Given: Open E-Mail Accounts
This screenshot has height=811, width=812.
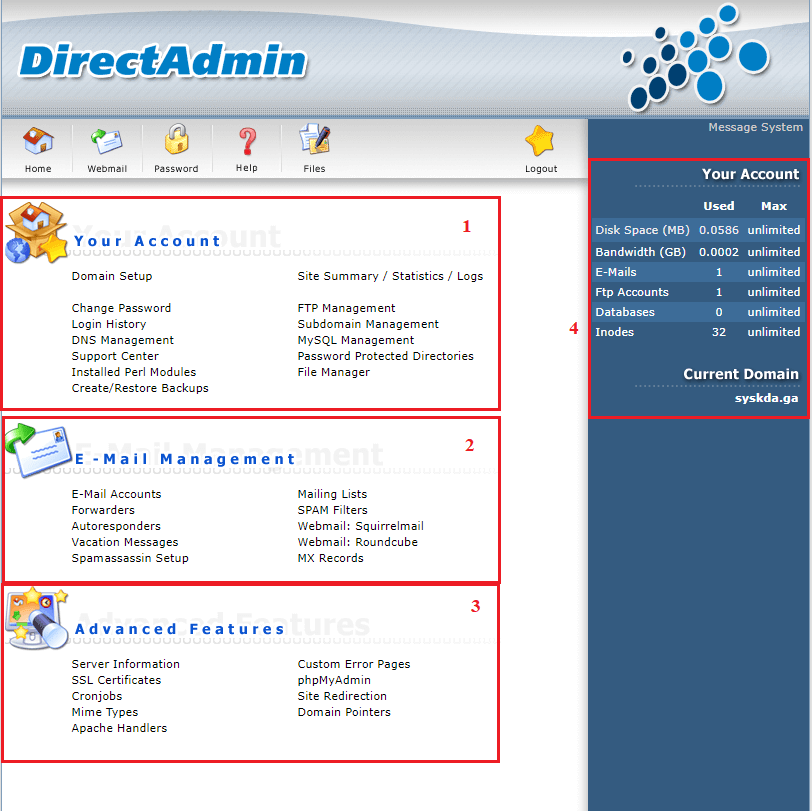Looking at the screenshot, I should [x=117, y=494].
